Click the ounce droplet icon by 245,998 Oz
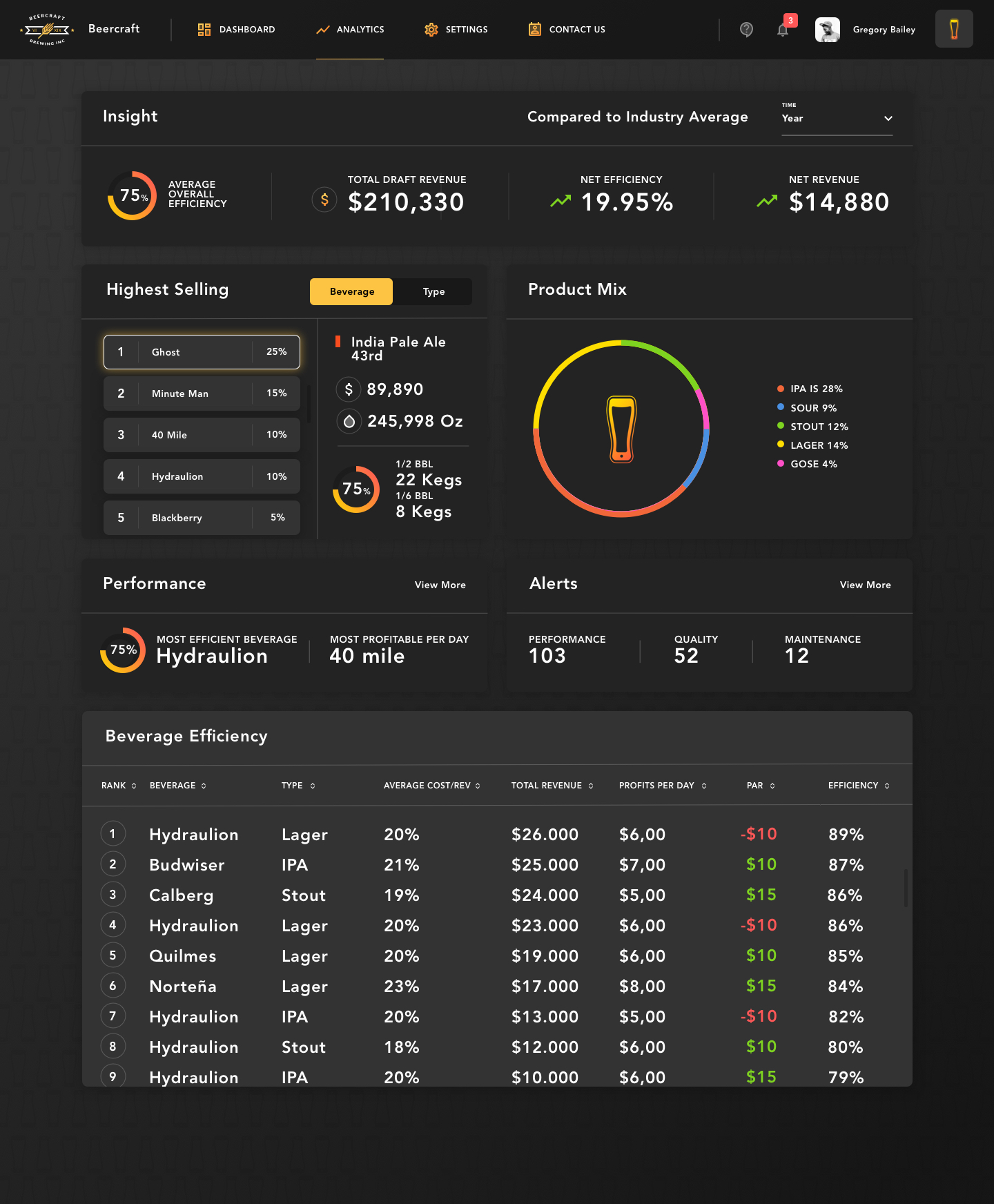Viewport: 994px width, 1204px height. (x=349, y=421)
